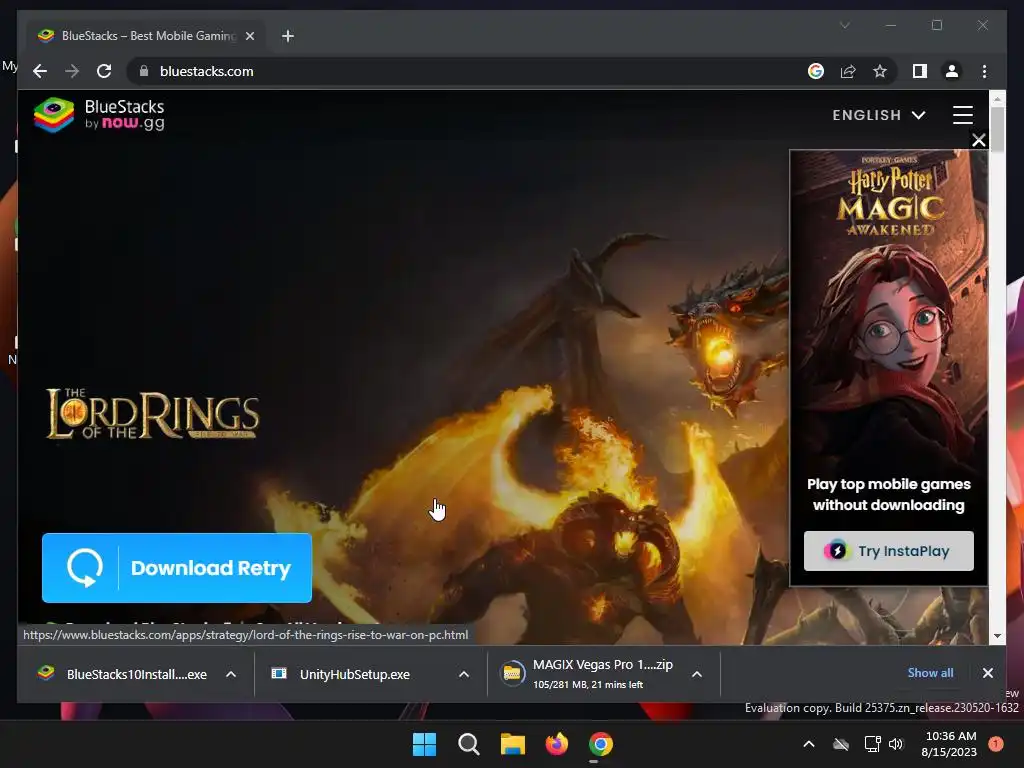Open the cloud sync tray icon

coord(841,744)
